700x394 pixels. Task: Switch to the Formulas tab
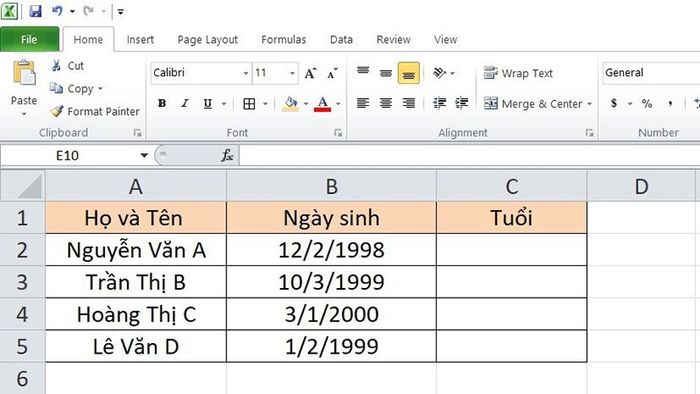tap(283, 40)
